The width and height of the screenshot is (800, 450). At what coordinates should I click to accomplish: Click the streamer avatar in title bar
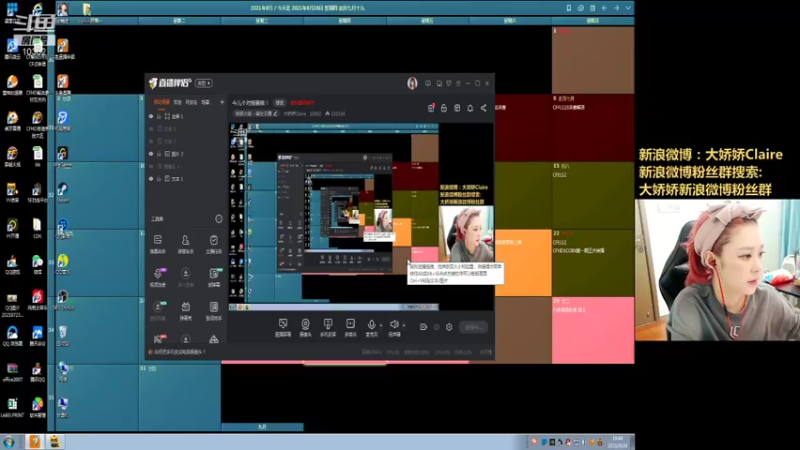click(x=412, y=83)
